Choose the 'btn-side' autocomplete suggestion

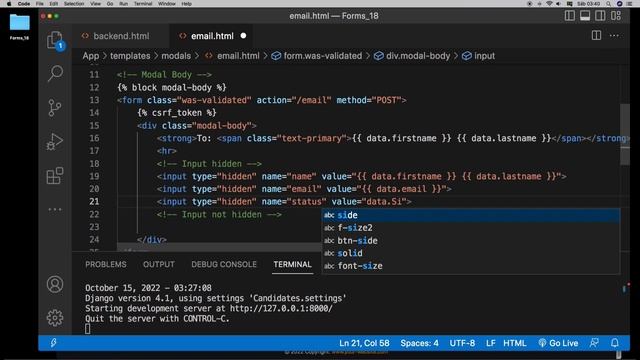[471, 240]
